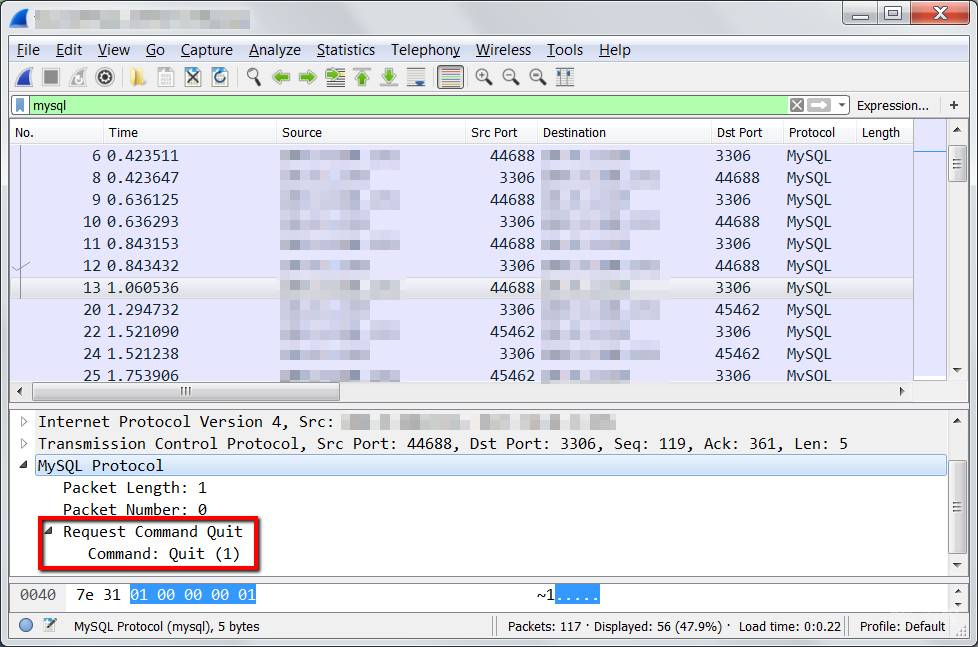Screen dimensions: 978x647
Task: Close this capture file
Action: click(x=193, y=77)
